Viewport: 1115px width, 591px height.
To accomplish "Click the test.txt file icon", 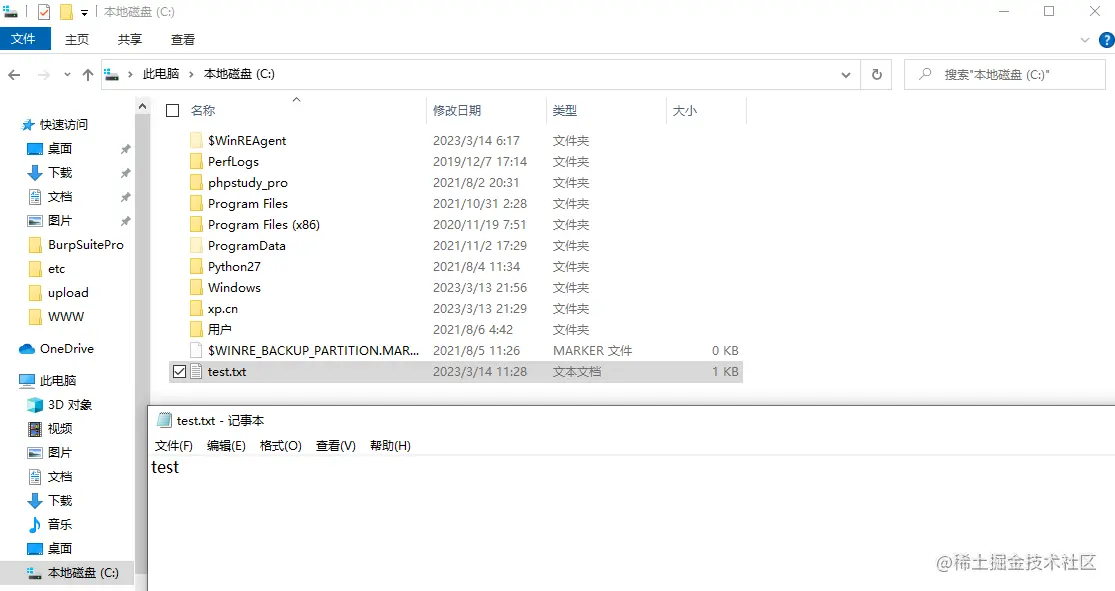I will coord(196,371).
